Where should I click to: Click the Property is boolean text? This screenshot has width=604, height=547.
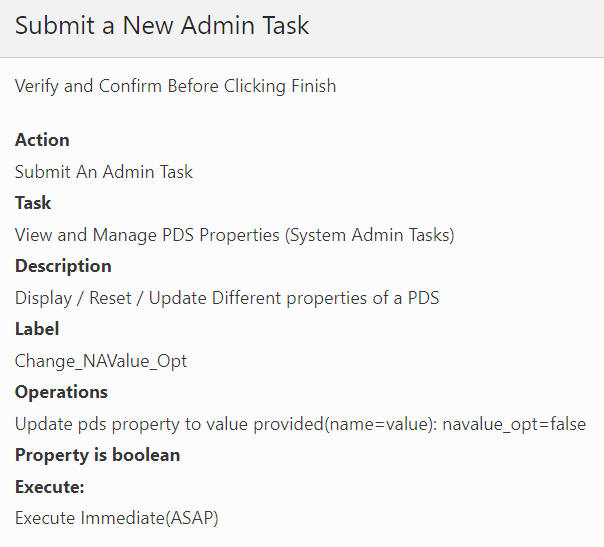[x=97, y=455]
